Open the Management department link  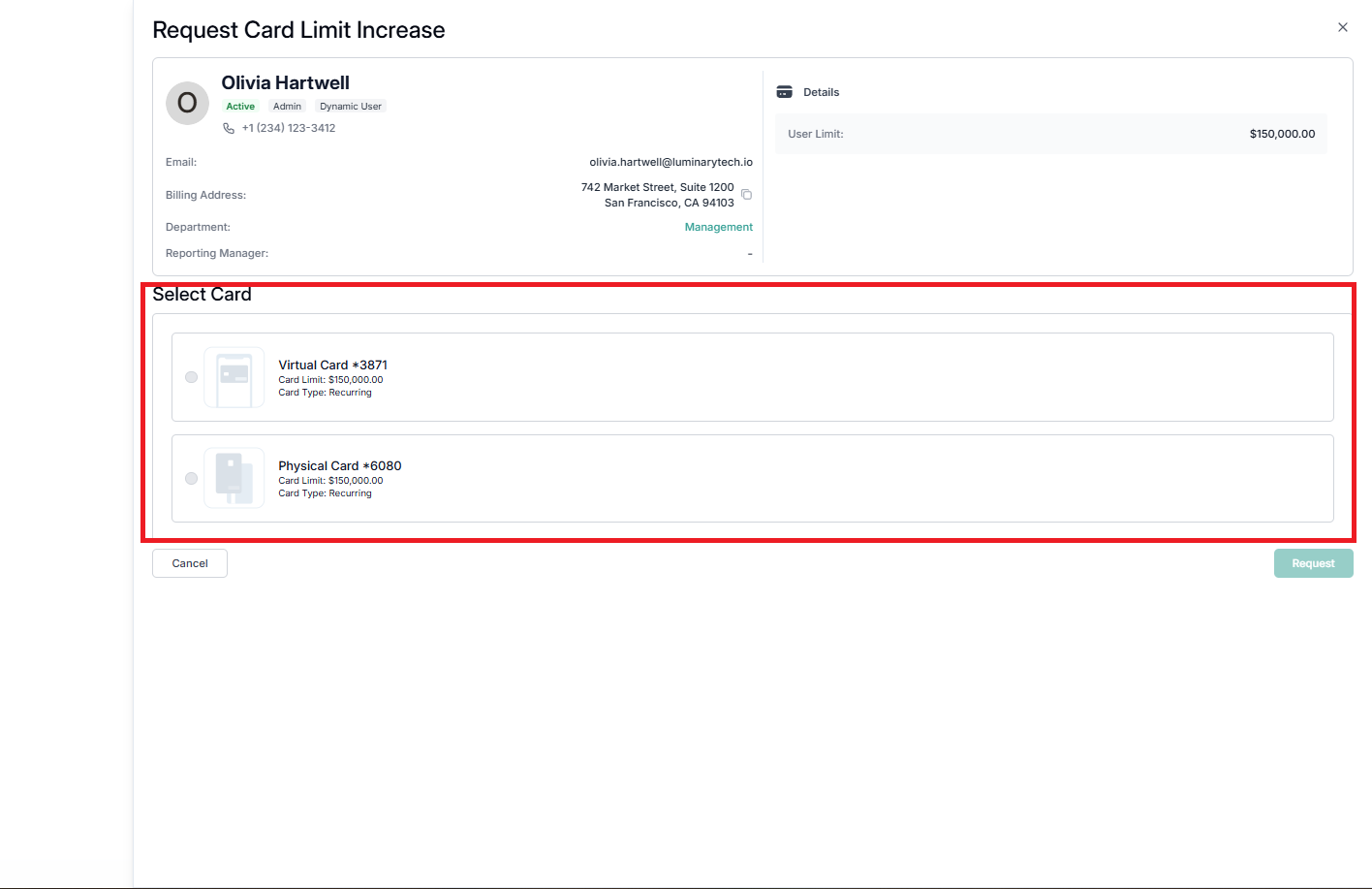(719, 227)
